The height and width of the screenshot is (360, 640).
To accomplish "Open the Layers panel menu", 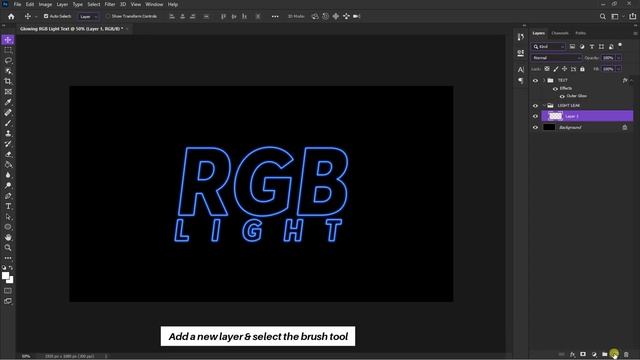I will point(635,33).
